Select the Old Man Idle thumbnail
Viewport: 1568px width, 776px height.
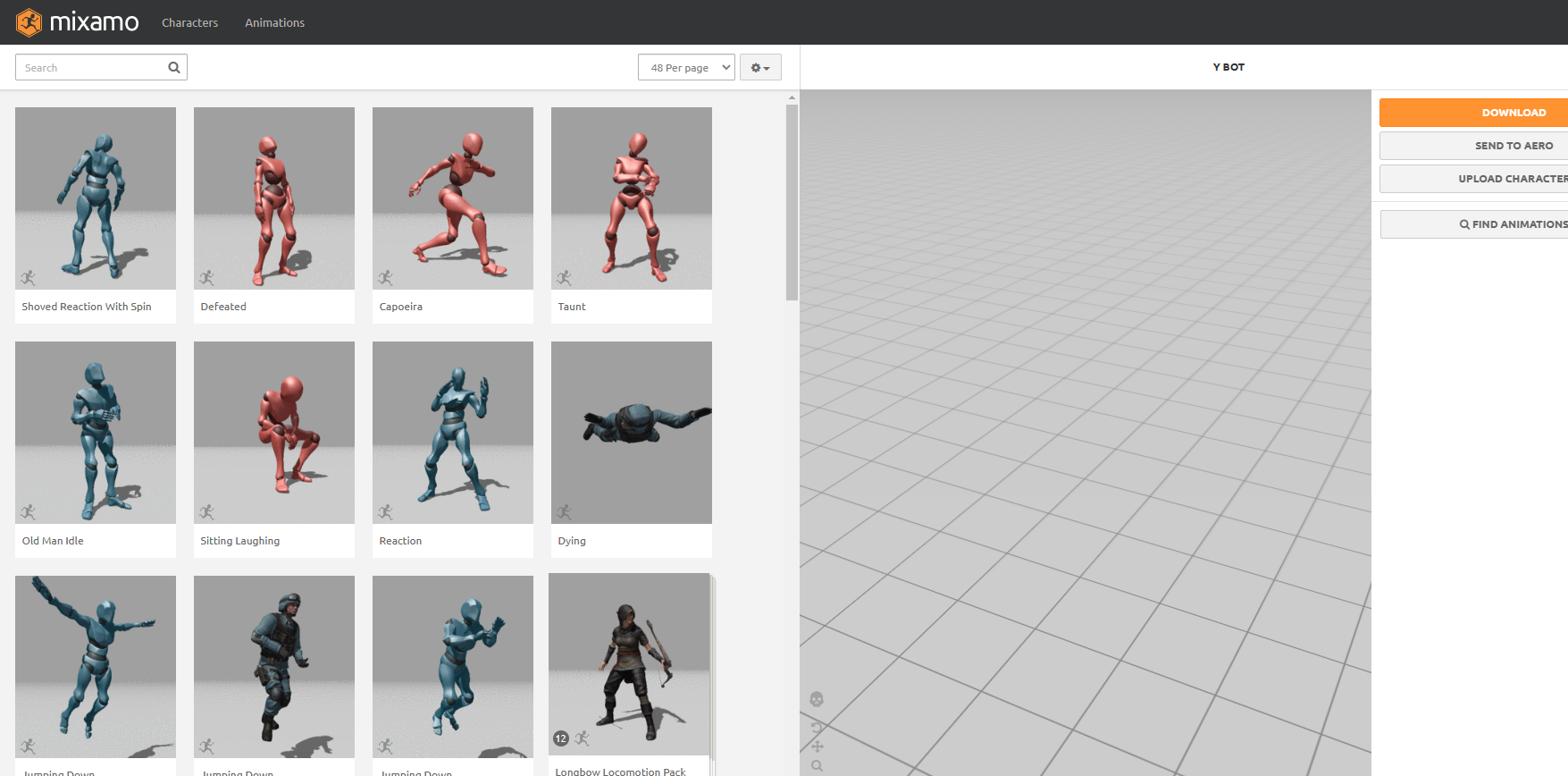(x=96, y=433)
